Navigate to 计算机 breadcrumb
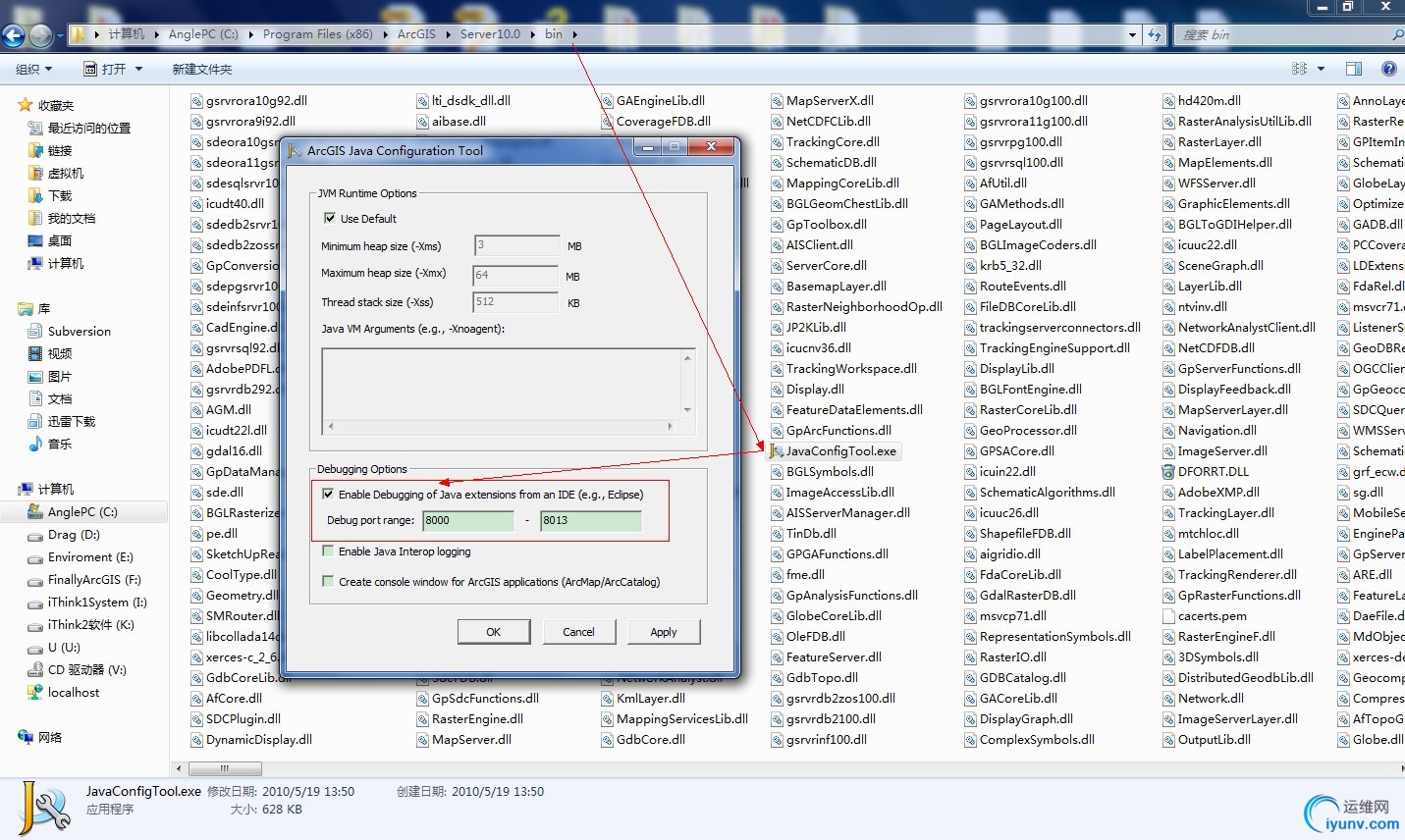1405x840 pixels. pyautogui.click(x=127, y=34)
